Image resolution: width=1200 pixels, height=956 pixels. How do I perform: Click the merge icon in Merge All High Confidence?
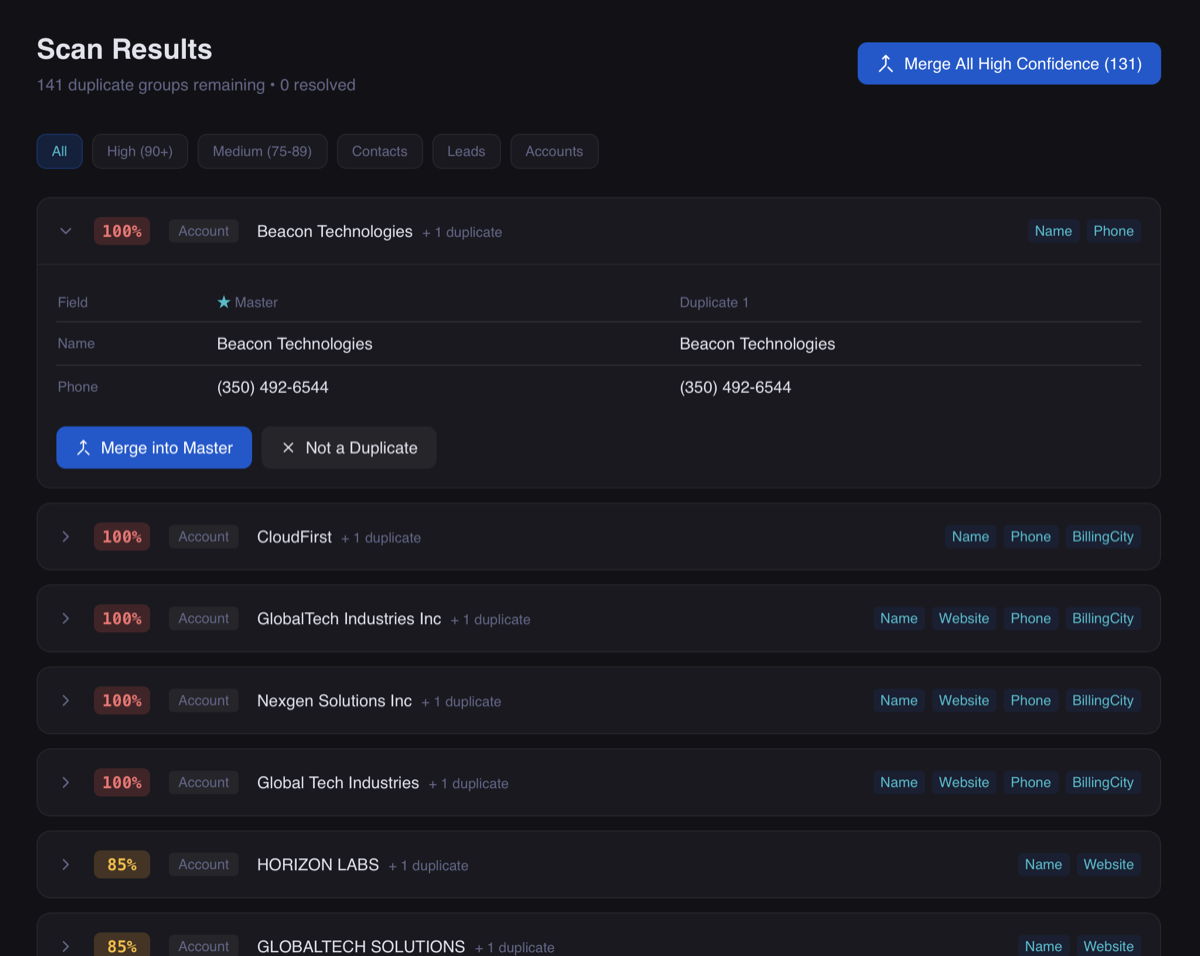(x=885, y=64)
